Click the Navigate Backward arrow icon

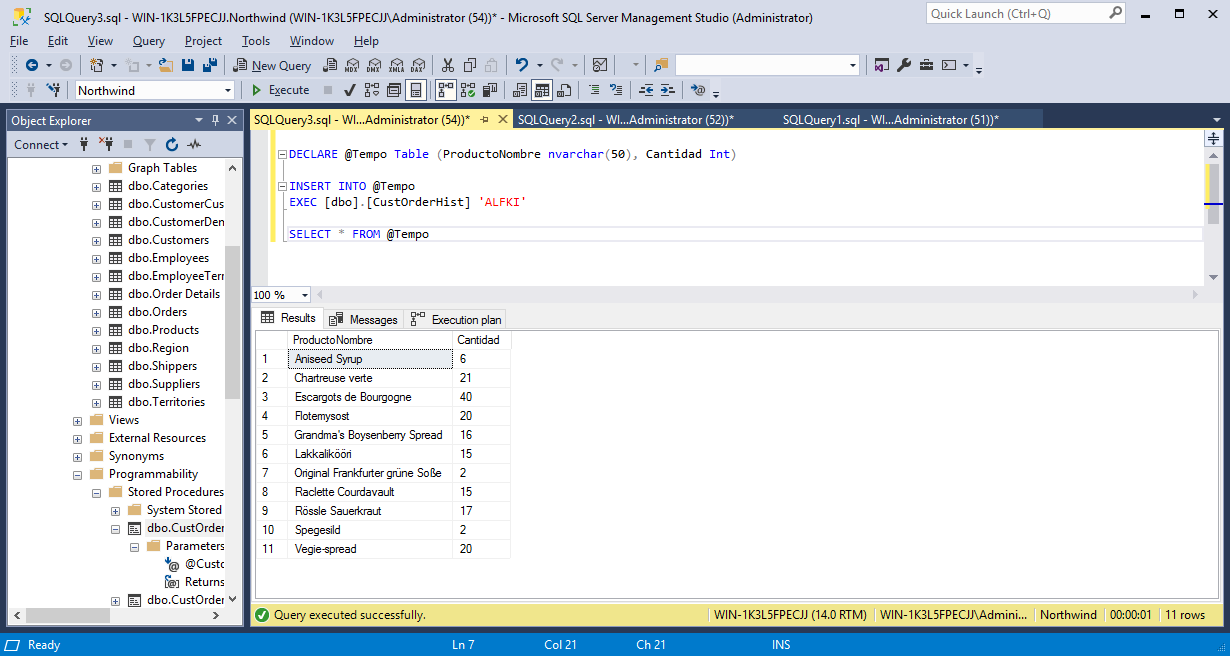point(33,65)
